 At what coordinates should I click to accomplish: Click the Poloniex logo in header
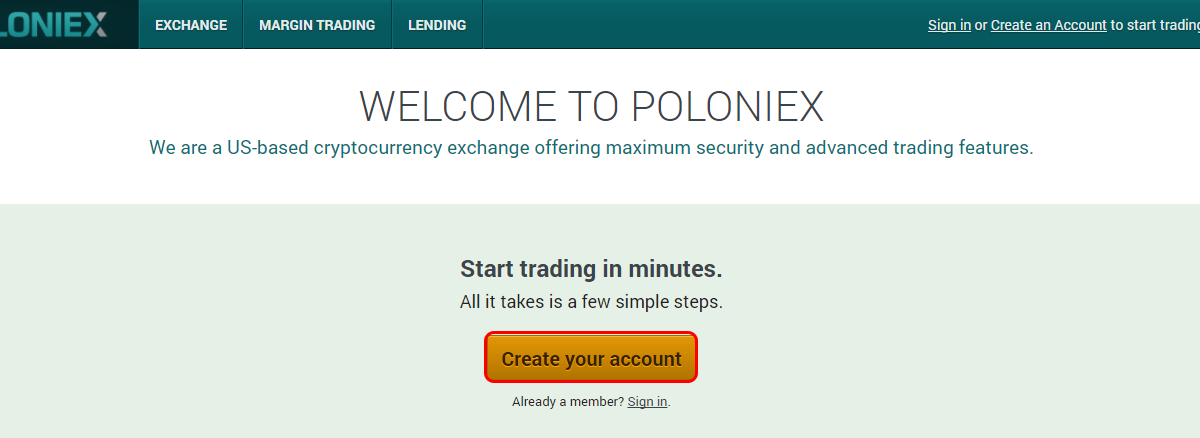(54, 25)
